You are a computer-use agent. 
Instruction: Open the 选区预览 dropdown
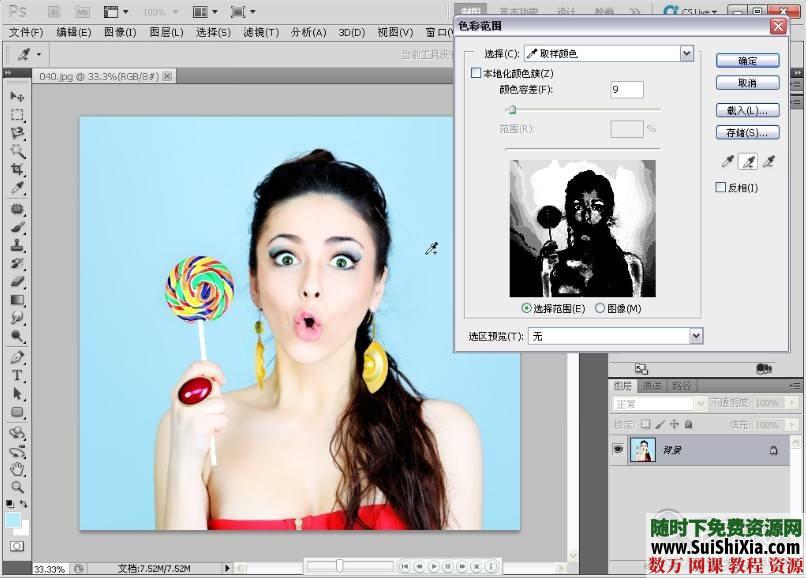(x=695, y=336)
